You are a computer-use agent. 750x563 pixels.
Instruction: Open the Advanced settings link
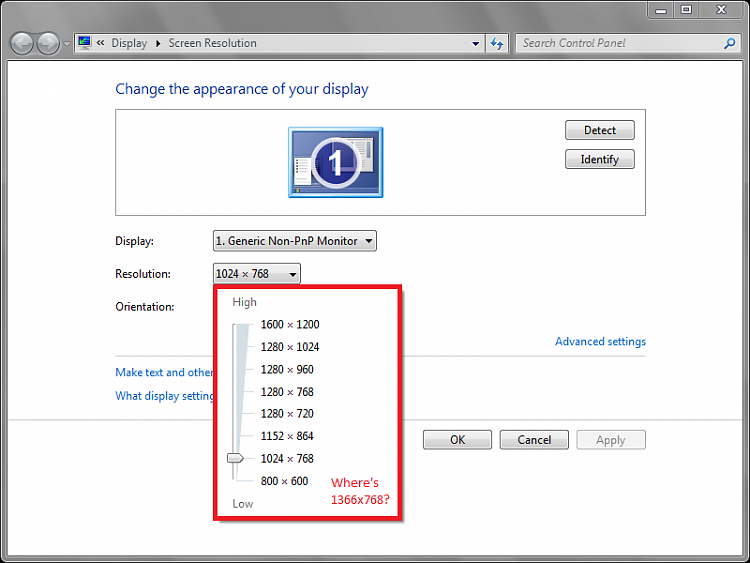pyautogui.click(x=600, y=342)
